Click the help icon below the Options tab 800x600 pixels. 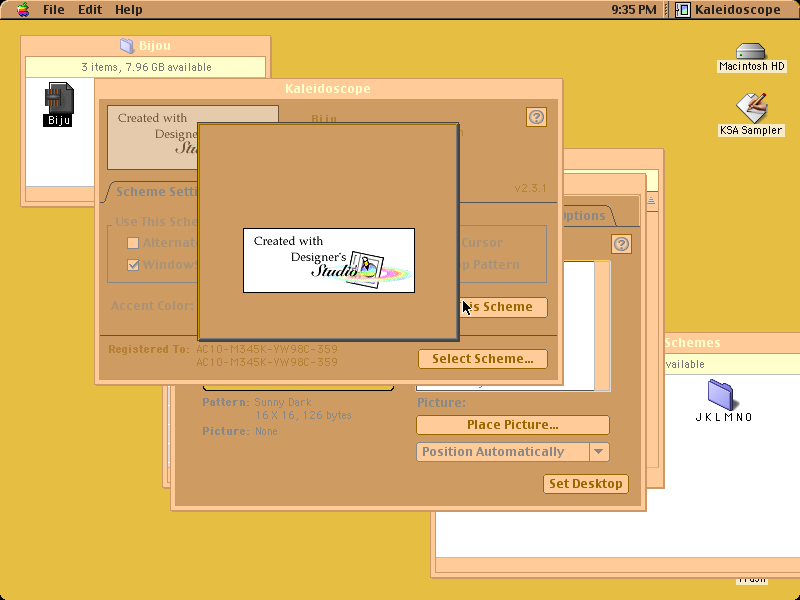click(621, 244)
